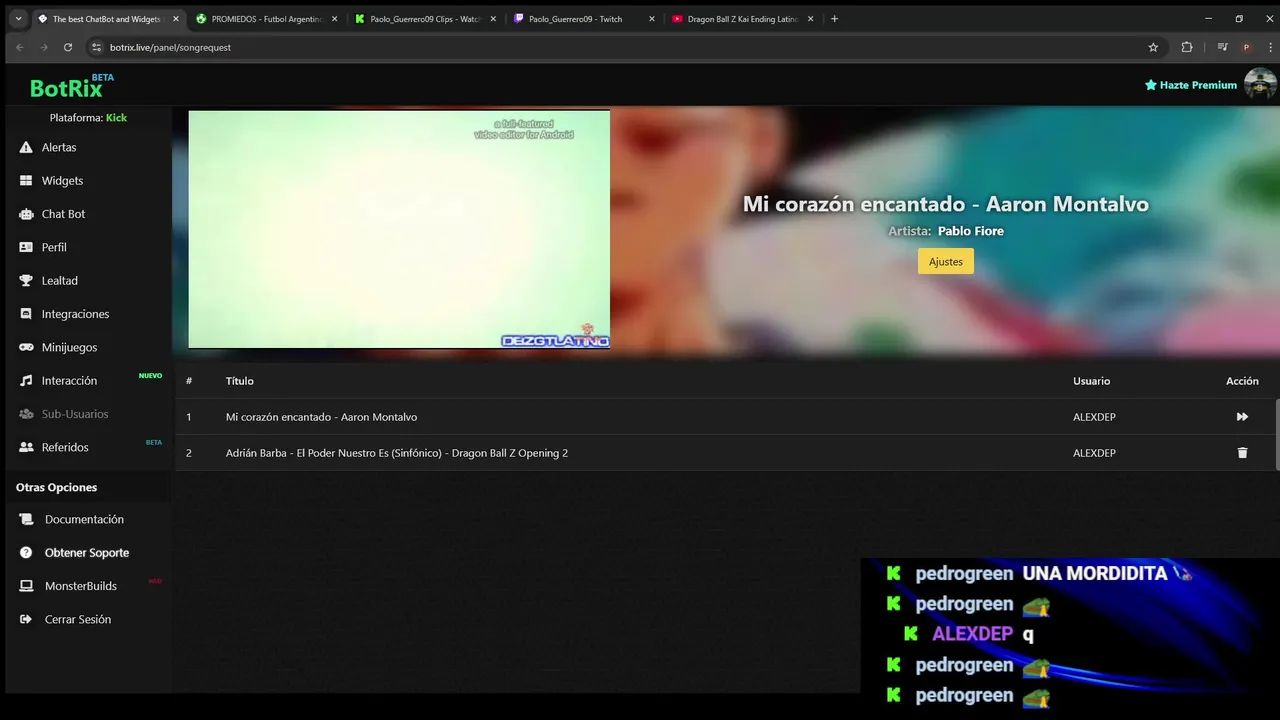
Task: Skip current song with fast-forward icon
Action: click(1242, 417)
